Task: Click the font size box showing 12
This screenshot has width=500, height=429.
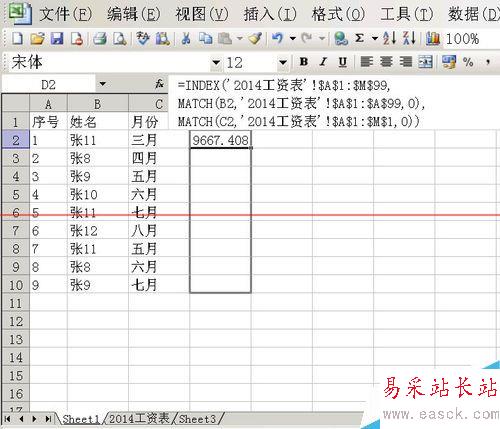Action: 251,62
